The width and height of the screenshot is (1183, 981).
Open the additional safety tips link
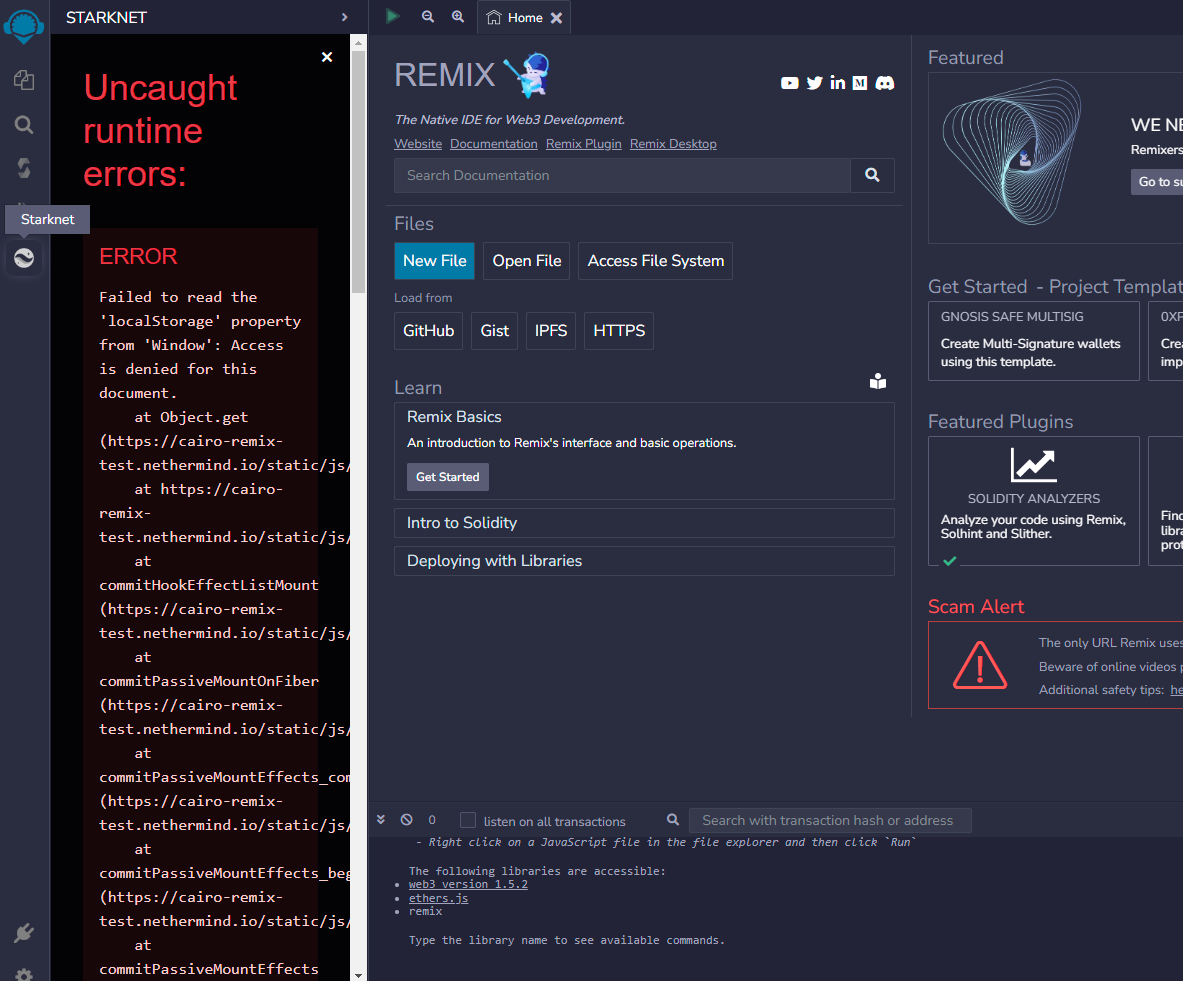click(1176, 690)
